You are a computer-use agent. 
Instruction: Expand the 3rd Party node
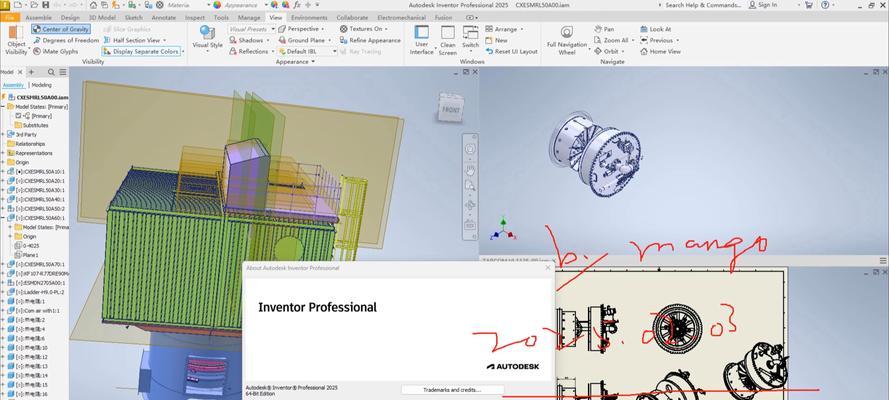pos(3,134)
